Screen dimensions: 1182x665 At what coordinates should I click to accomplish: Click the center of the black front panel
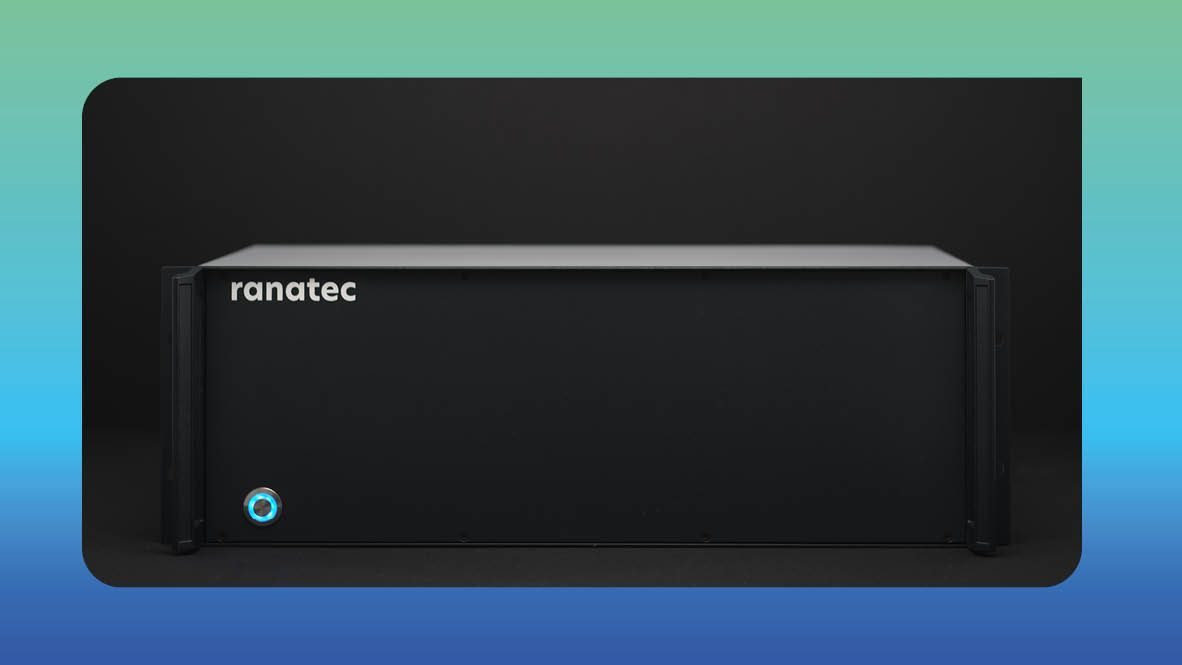(x=585, y=406)
